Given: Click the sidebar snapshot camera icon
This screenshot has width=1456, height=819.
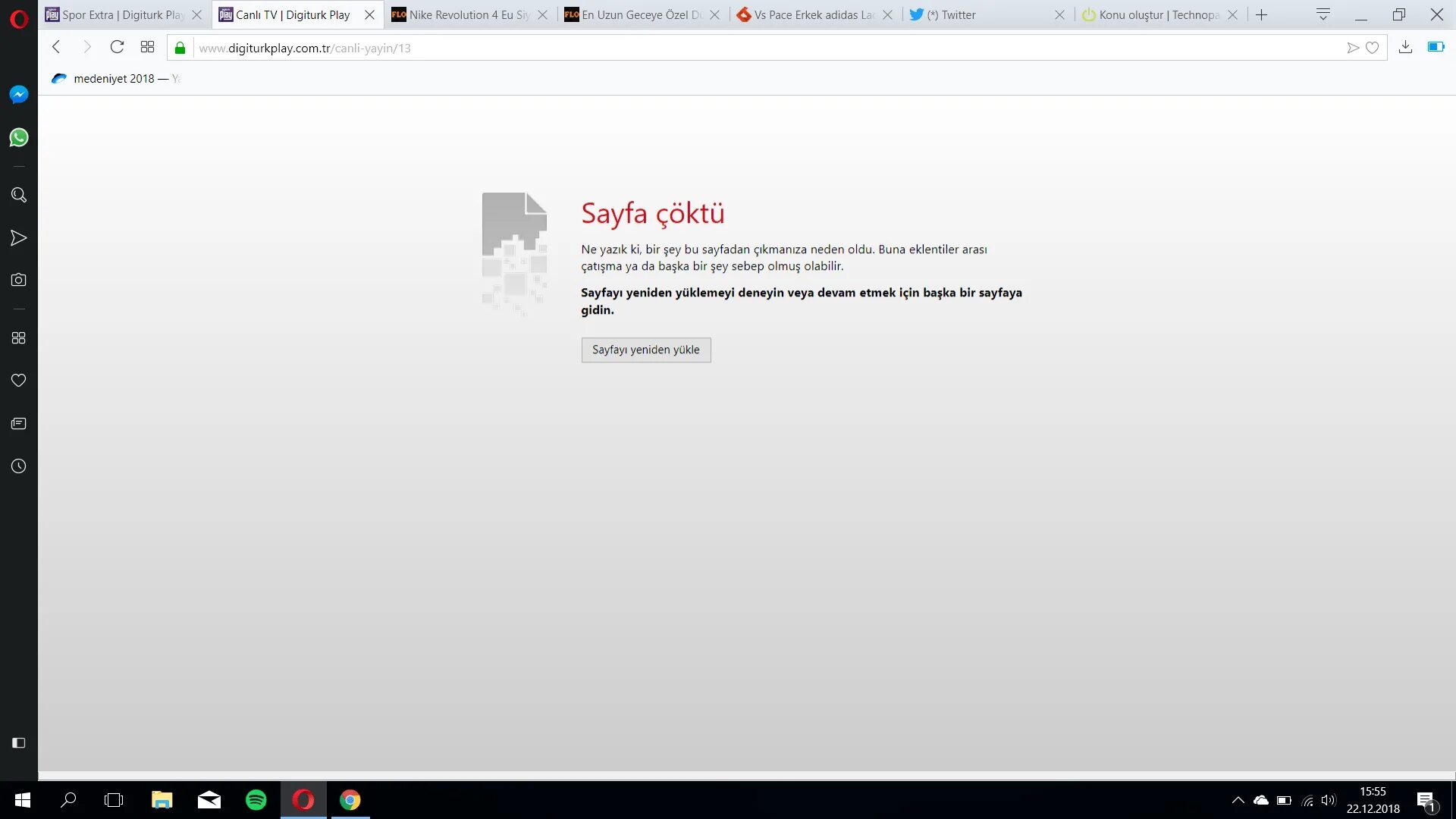Looking at the screenshot, I should pyautogui.click(x=19, y=280).
